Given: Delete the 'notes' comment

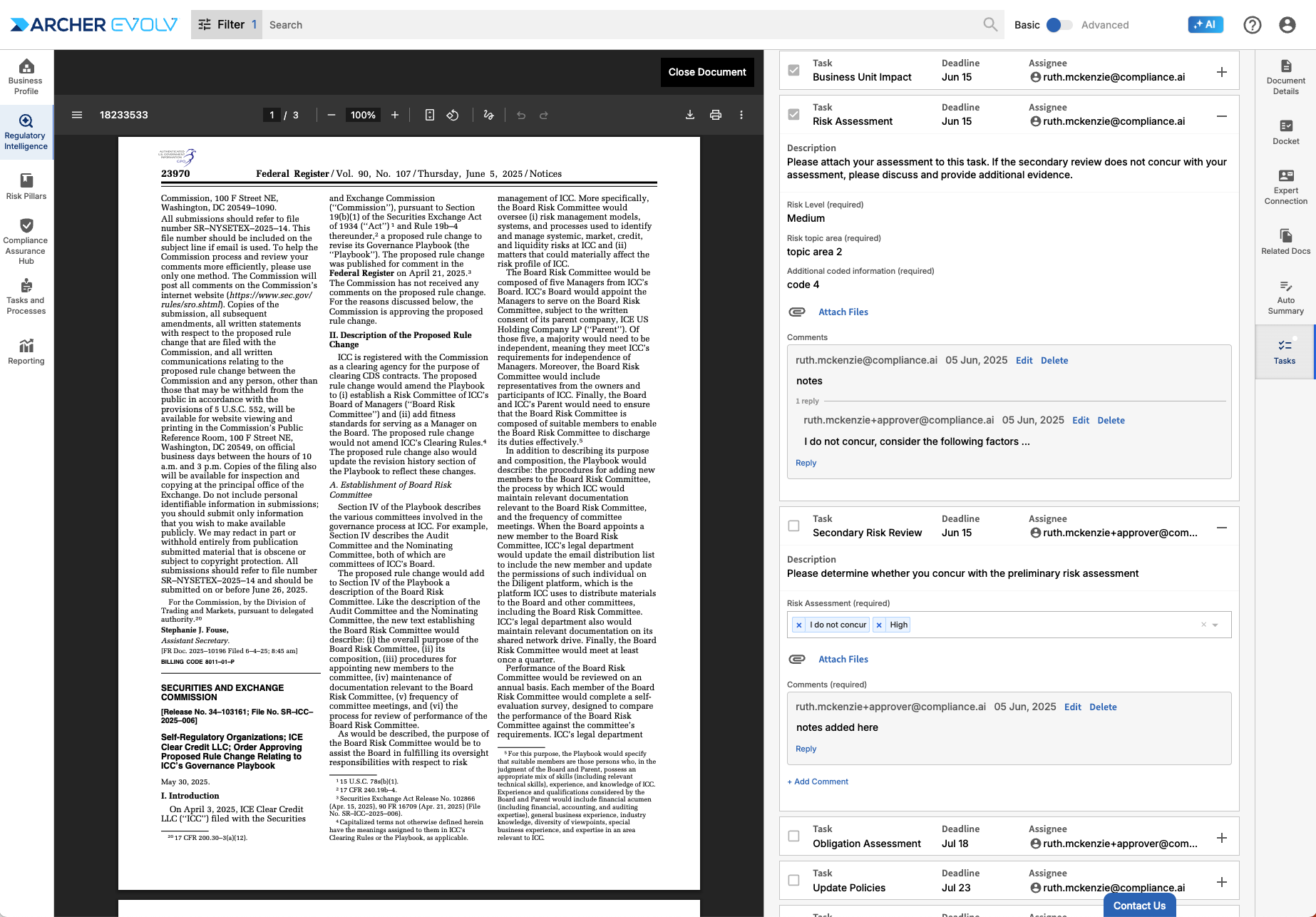Looking at the screenshot, I should point(1054,360).
